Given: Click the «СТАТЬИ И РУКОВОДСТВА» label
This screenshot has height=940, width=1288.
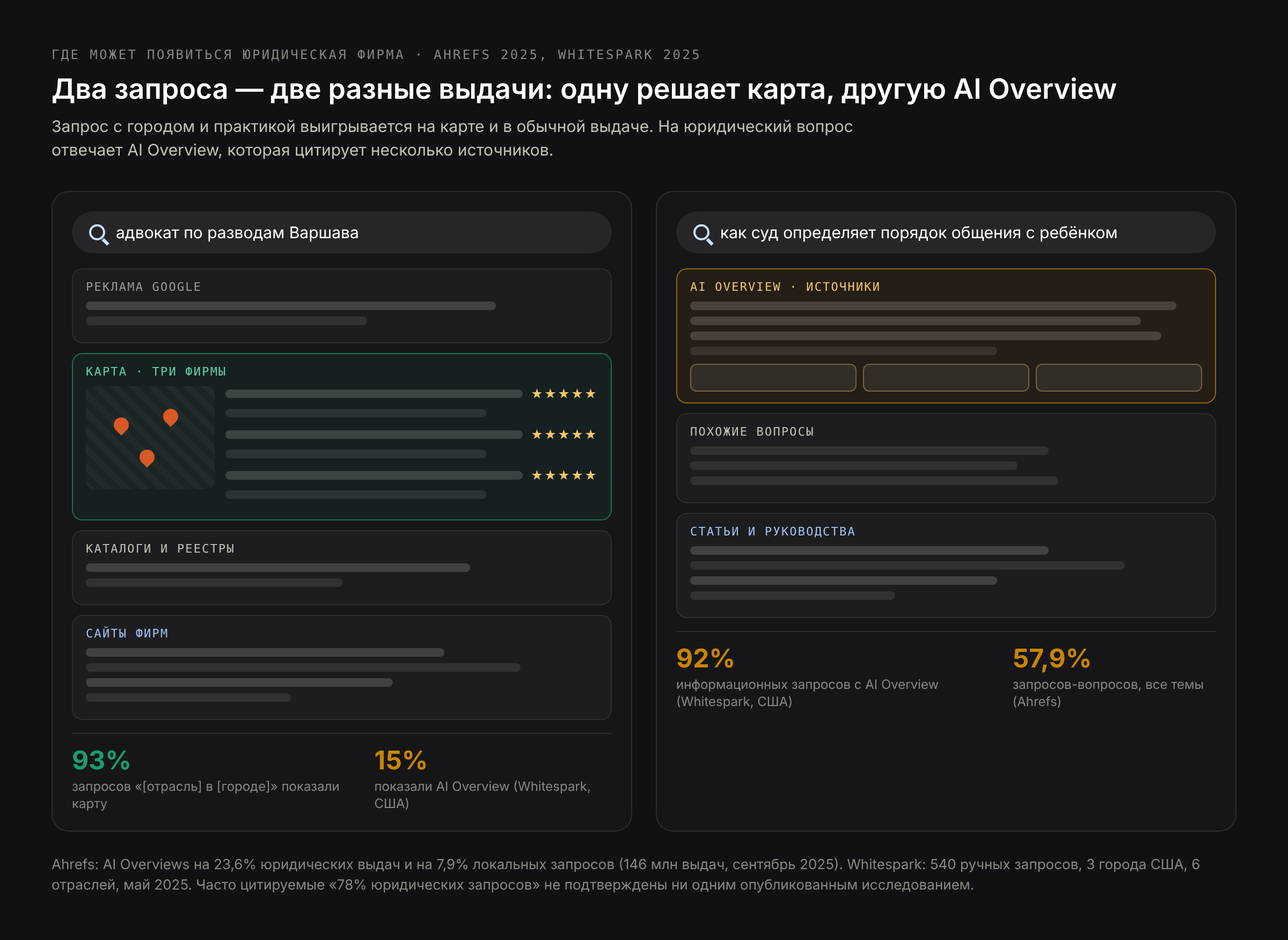Looking at the screenshot, I should (772, 532).
